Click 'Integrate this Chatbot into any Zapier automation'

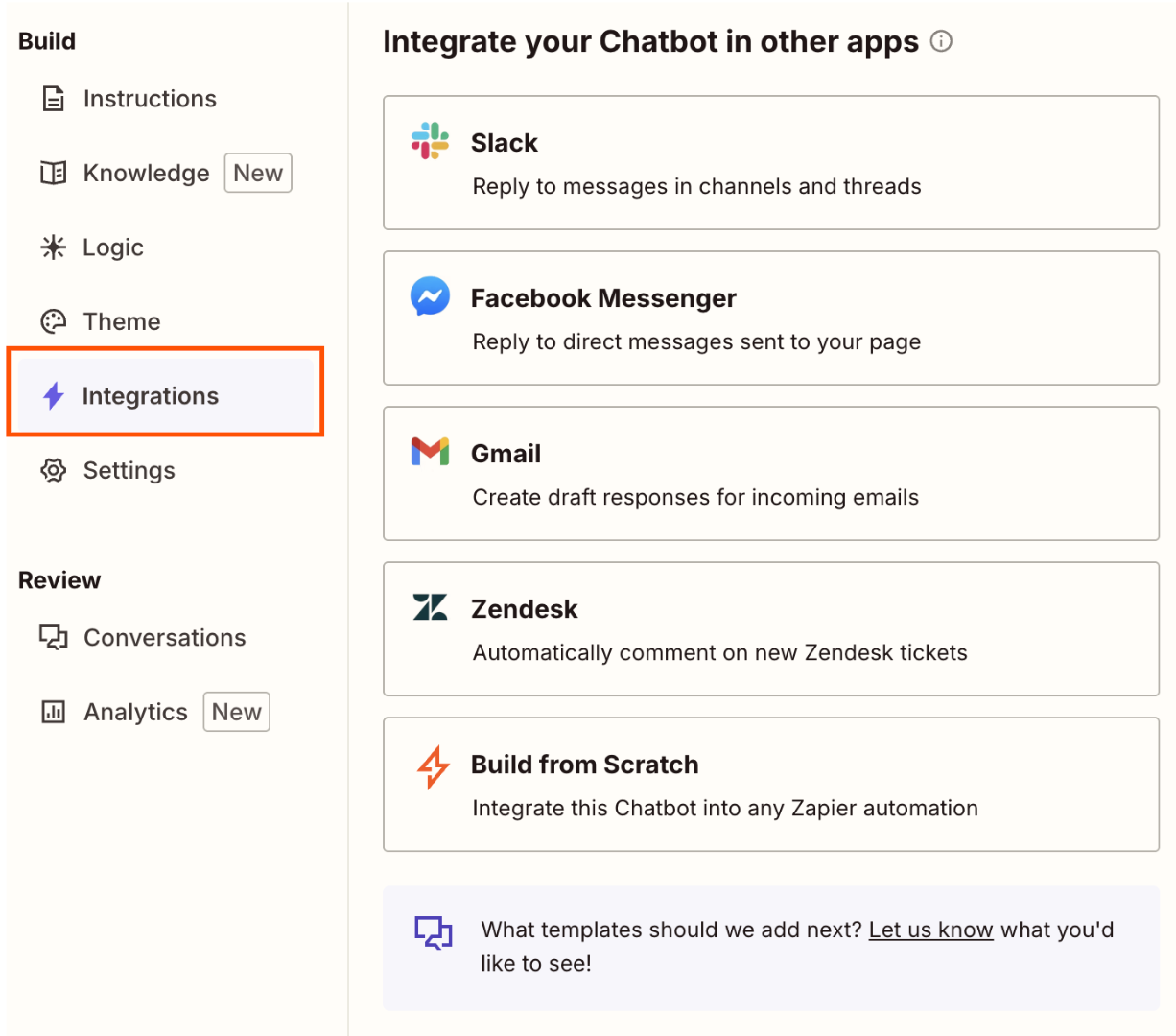[725, 808]
